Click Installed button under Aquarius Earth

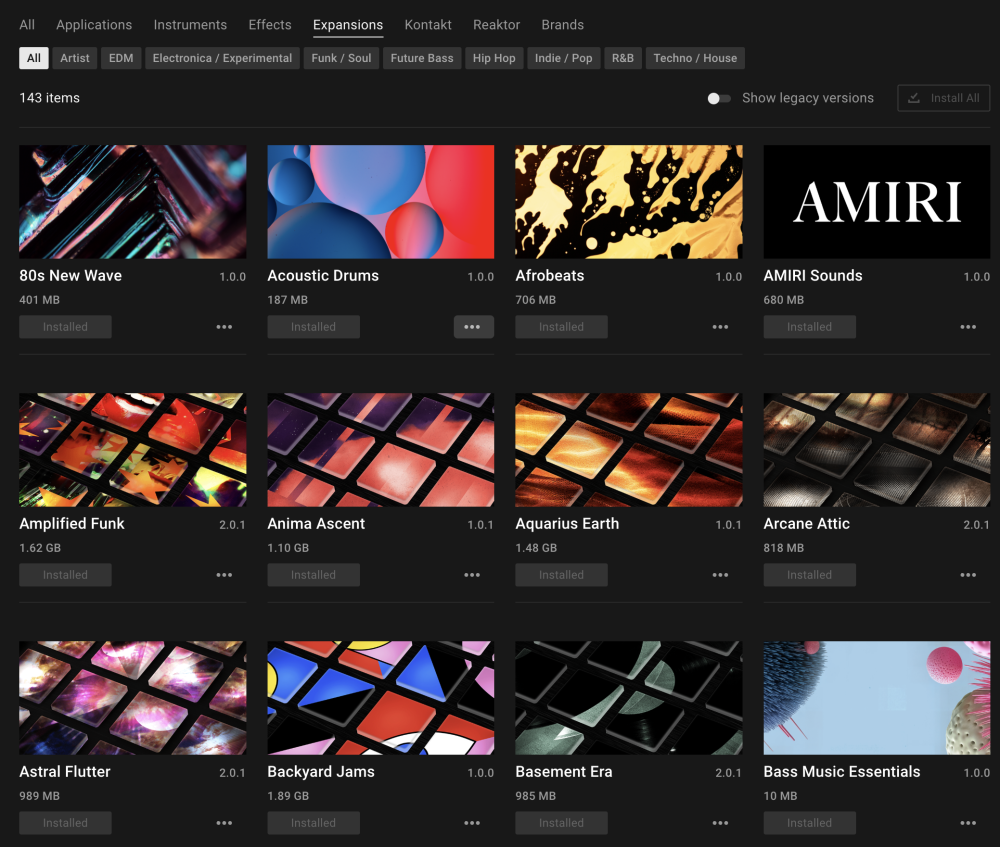(x=561, y=575)
